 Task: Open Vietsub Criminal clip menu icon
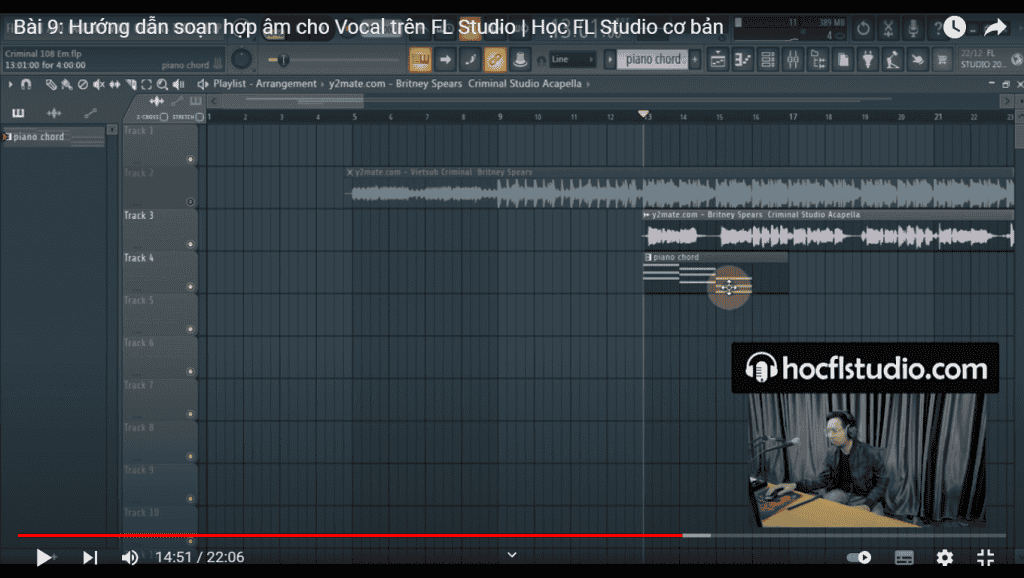pyautogui.click(x=350, y=172)
